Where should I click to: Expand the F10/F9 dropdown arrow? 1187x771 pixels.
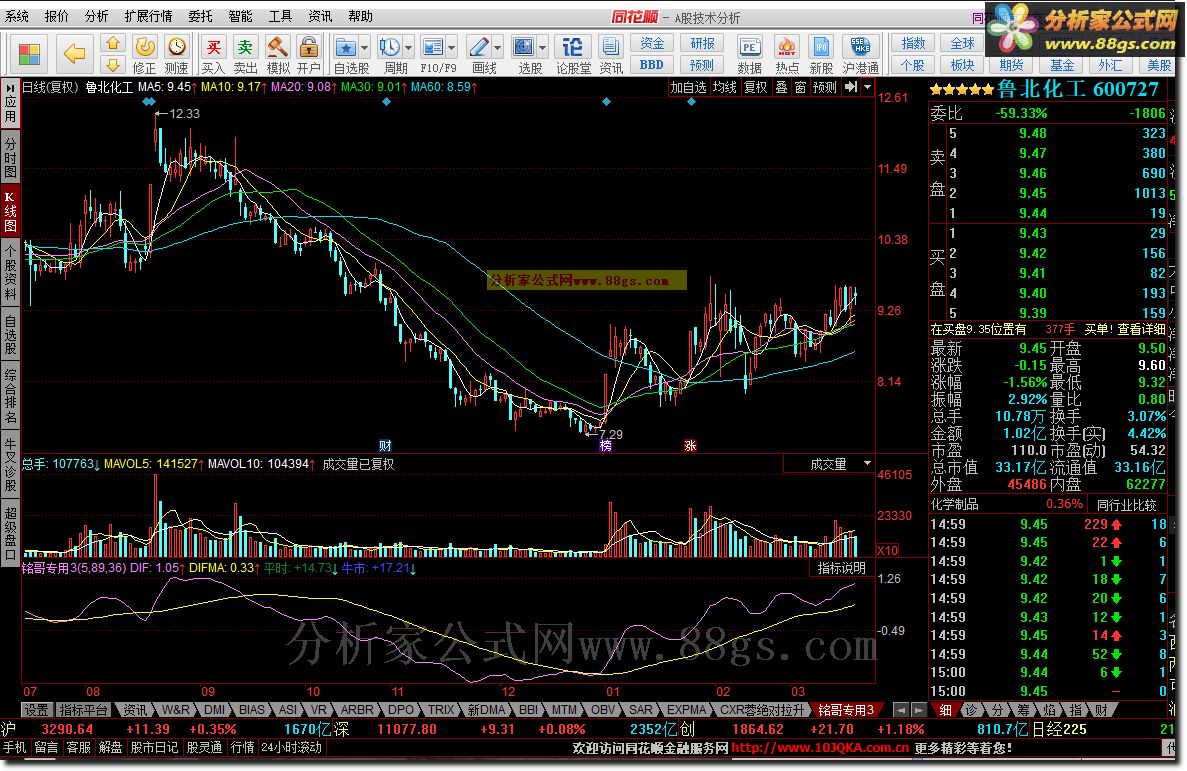(452, 48)
